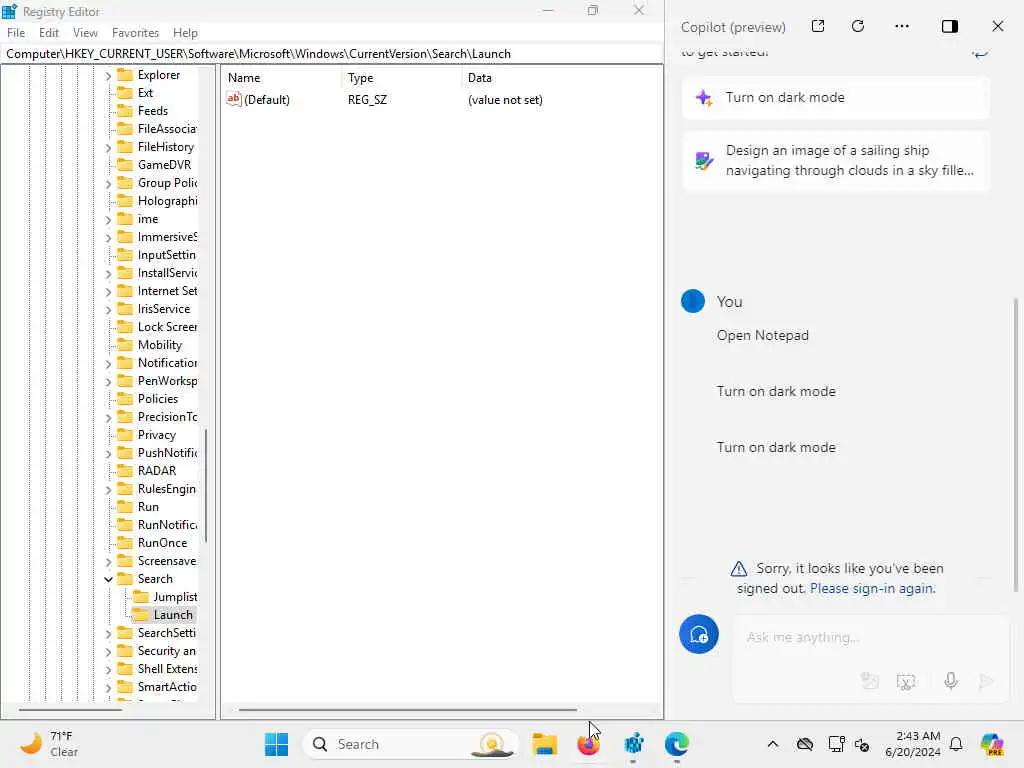Choose the sailing ship image suggestion
The width and height of the screenshot is (1024, 768).
point(836,161)
